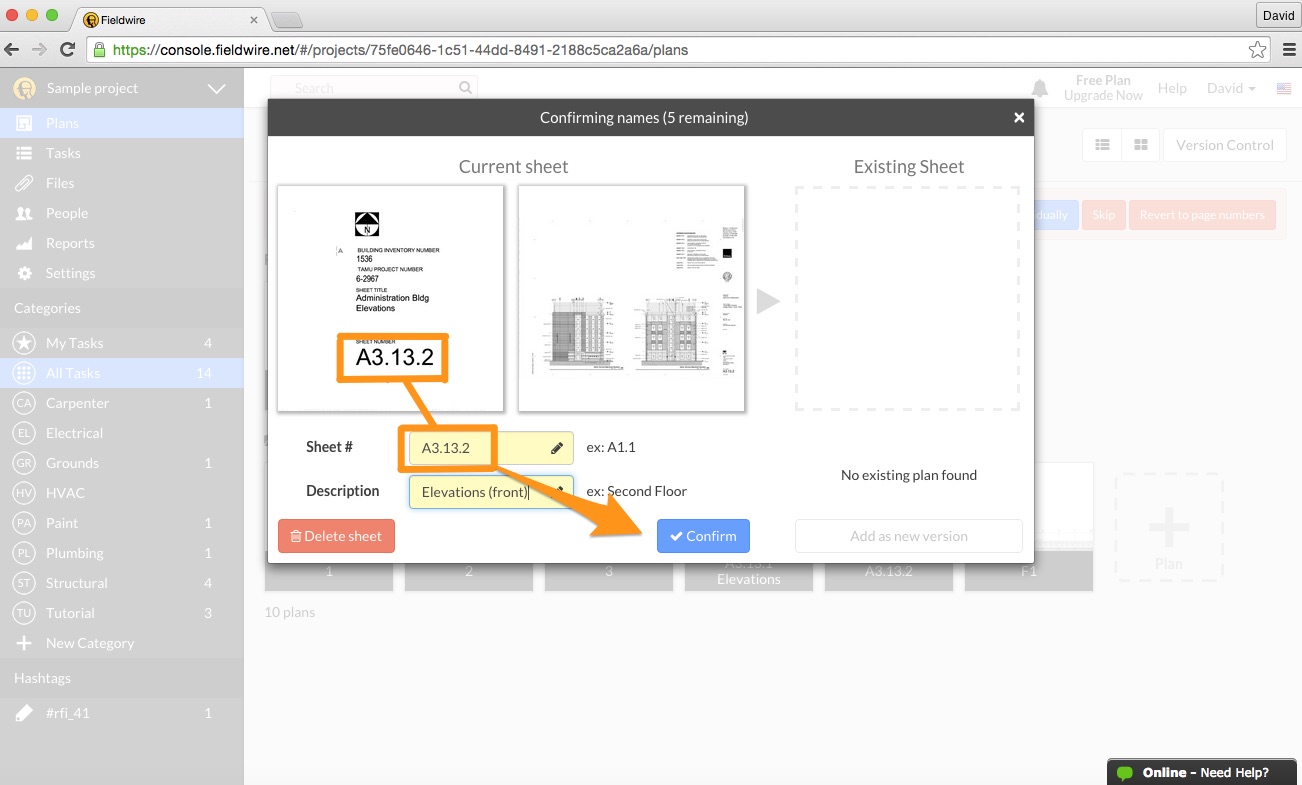Click the Reports chart icon
This screenshot has height=785, width=1302.
[x=25, y=243]
